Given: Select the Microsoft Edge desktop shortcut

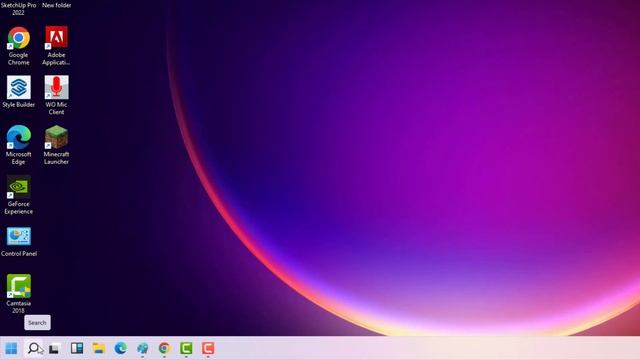Looking at the screenshot, I should [x=18, y=145].
